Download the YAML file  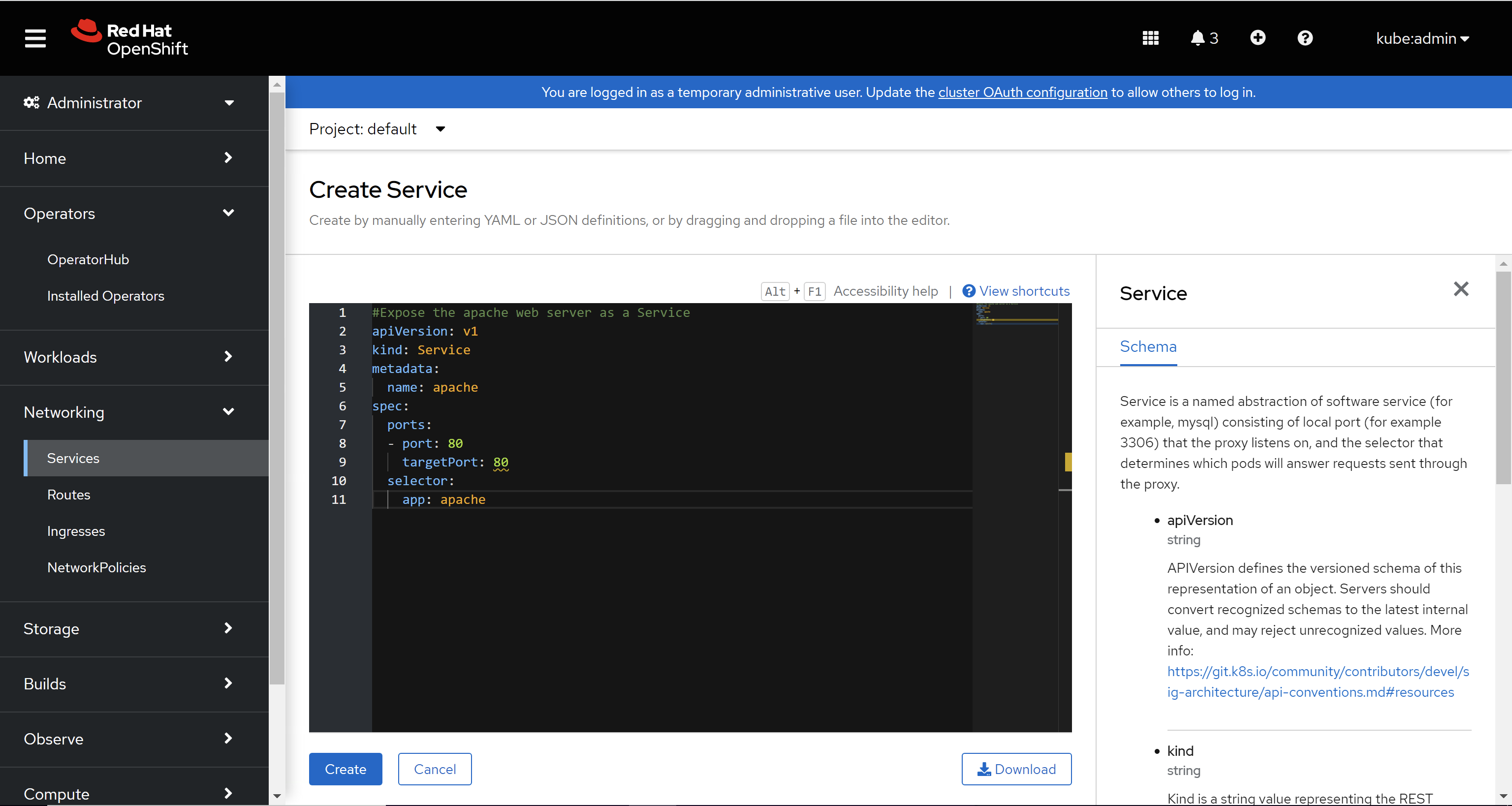click(1016, 769)
